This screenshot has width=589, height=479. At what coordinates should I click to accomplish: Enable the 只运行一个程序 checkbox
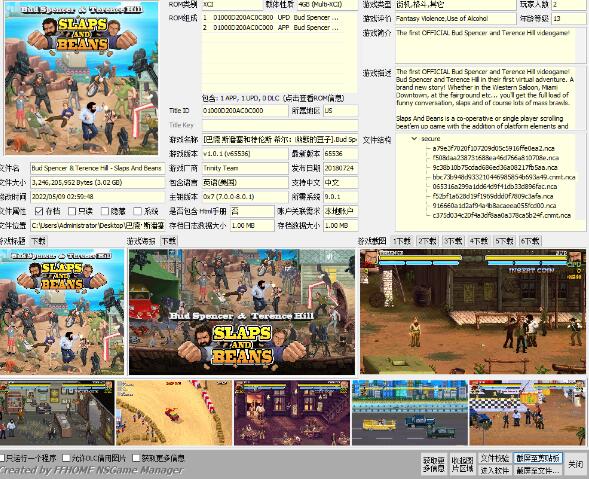point(2,458)
